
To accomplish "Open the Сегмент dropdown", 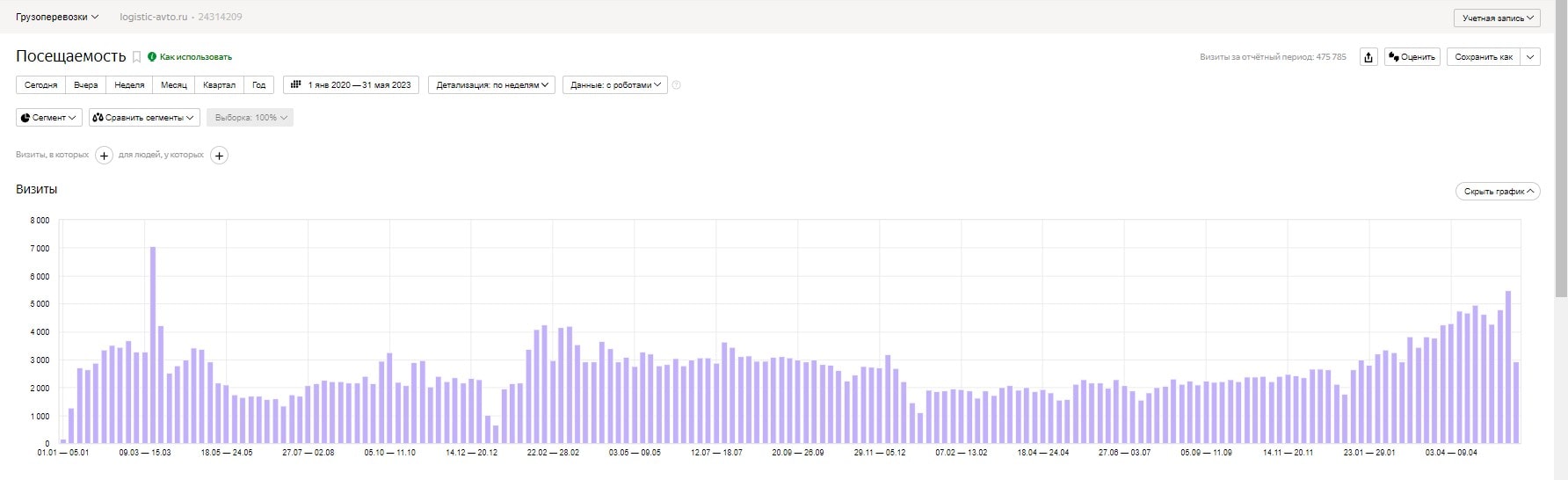I will coord(49,118).
